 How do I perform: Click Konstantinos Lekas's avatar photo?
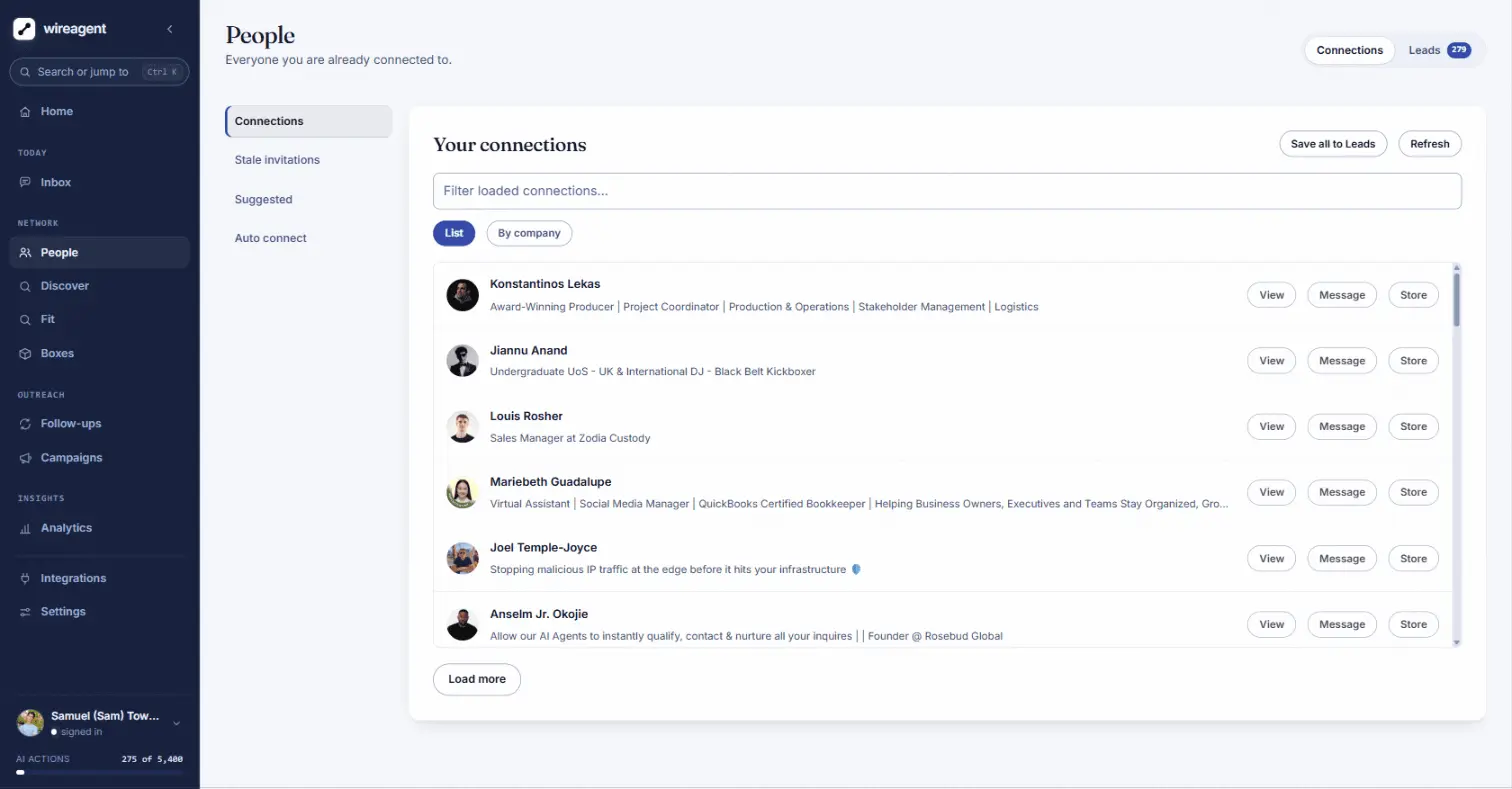tap(462, 295)
